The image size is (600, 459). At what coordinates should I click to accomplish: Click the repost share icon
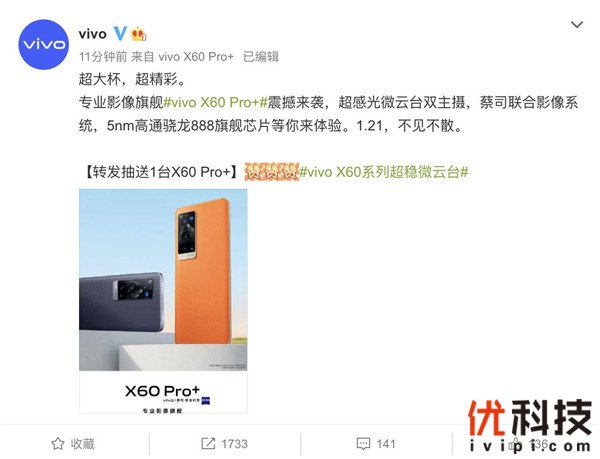pos(208,444)
